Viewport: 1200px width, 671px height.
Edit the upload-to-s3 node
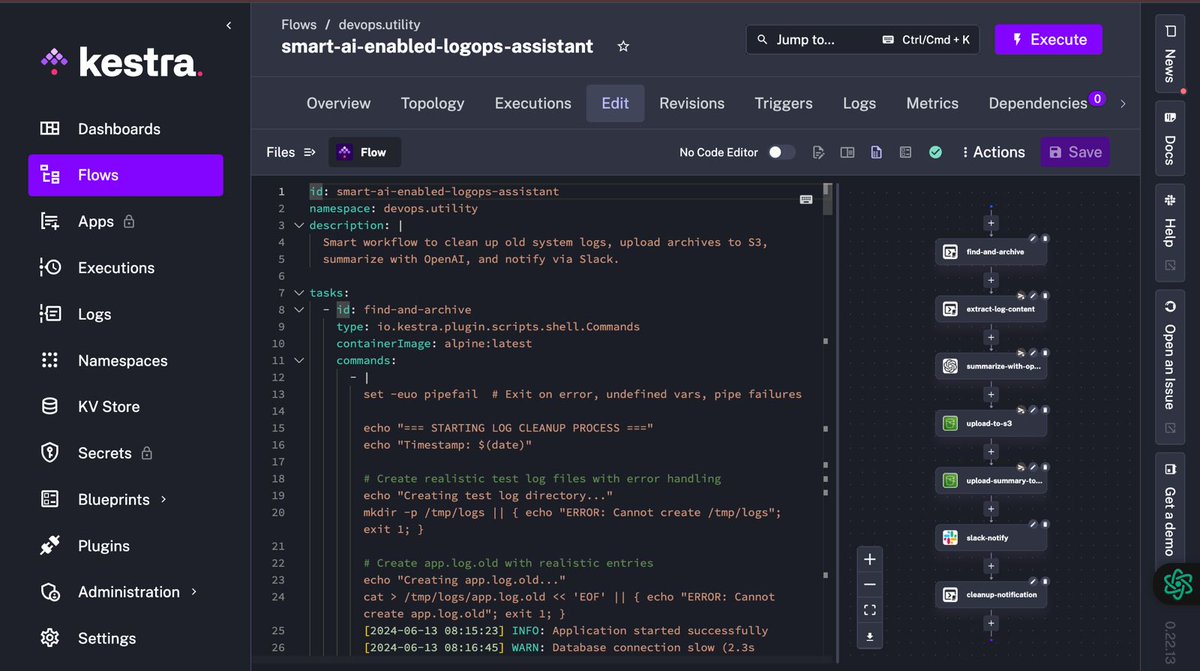(1032, 410)
